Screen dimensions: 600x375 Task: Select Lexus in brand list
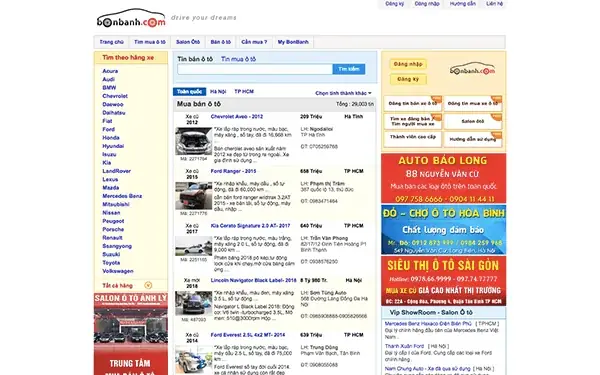(110, 179)
